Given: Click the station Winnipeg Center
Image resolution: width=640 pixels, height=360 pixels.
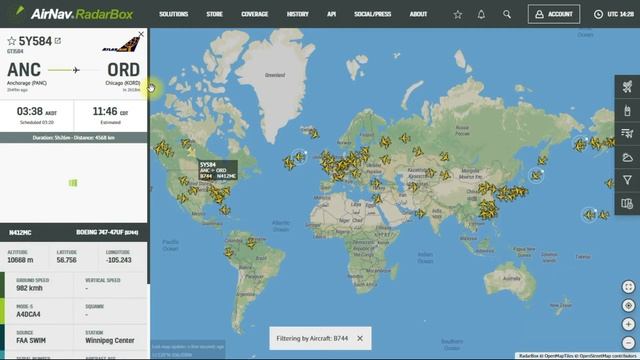Looking at the screenshot, I should pyautogui.click(x=110, y=340).
